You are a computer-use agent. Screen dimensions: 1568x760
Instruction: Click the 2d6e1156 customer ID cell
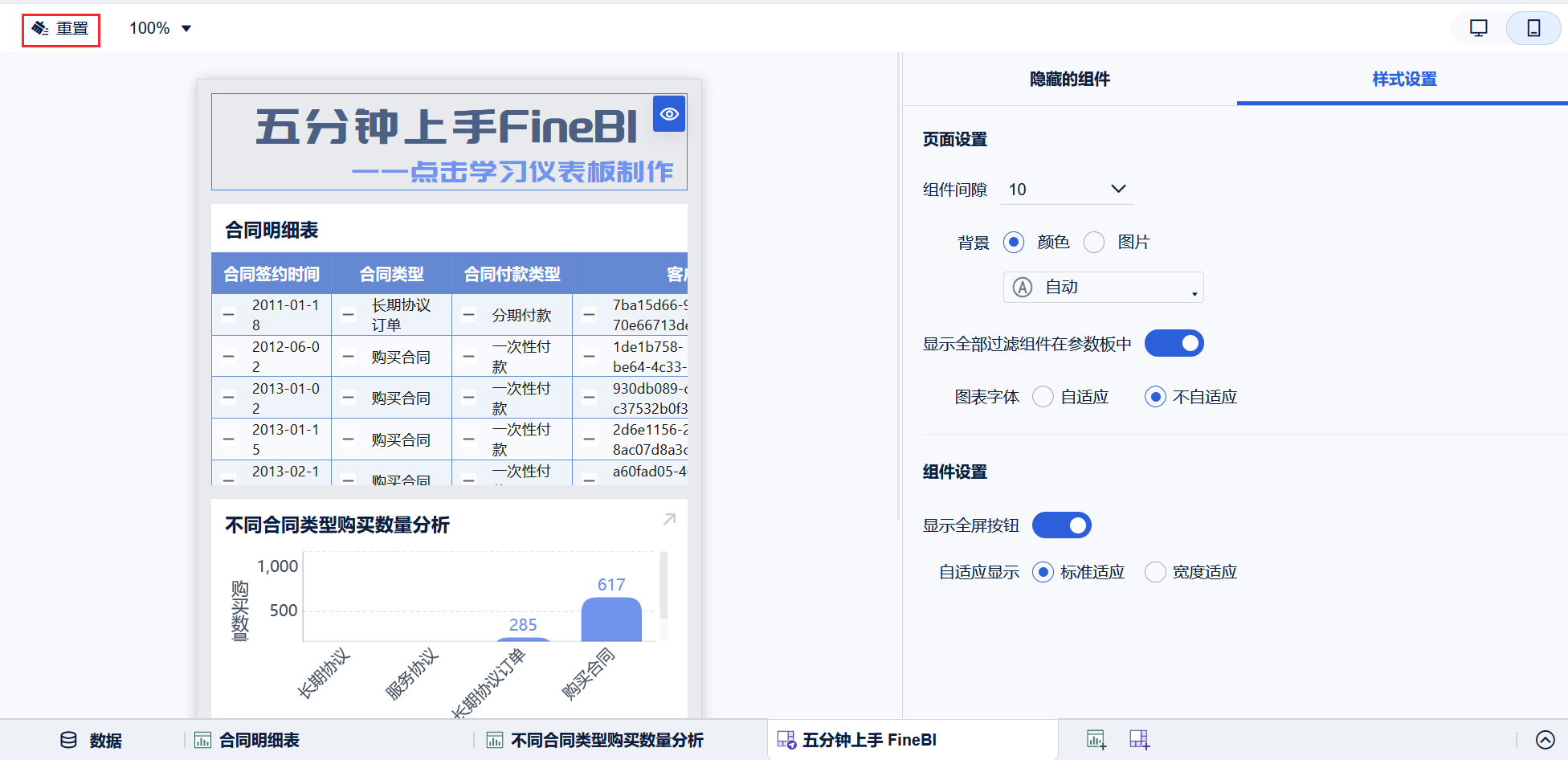[x=650, y=439]
